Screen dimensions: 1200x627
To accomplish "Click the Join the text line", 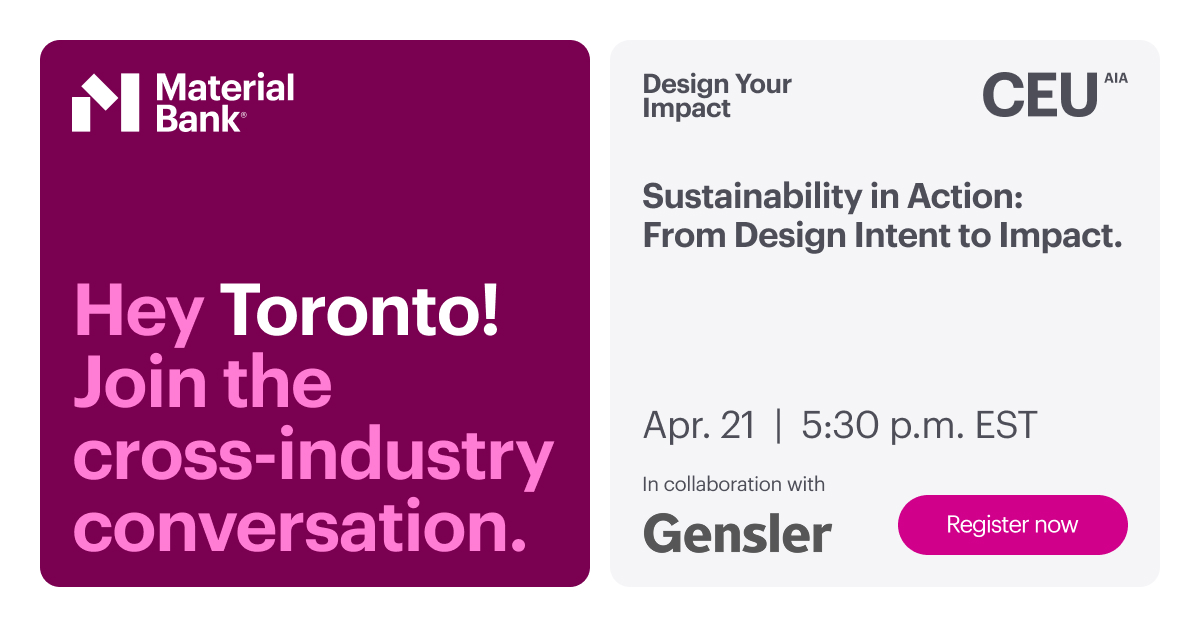I will [203, 383].
